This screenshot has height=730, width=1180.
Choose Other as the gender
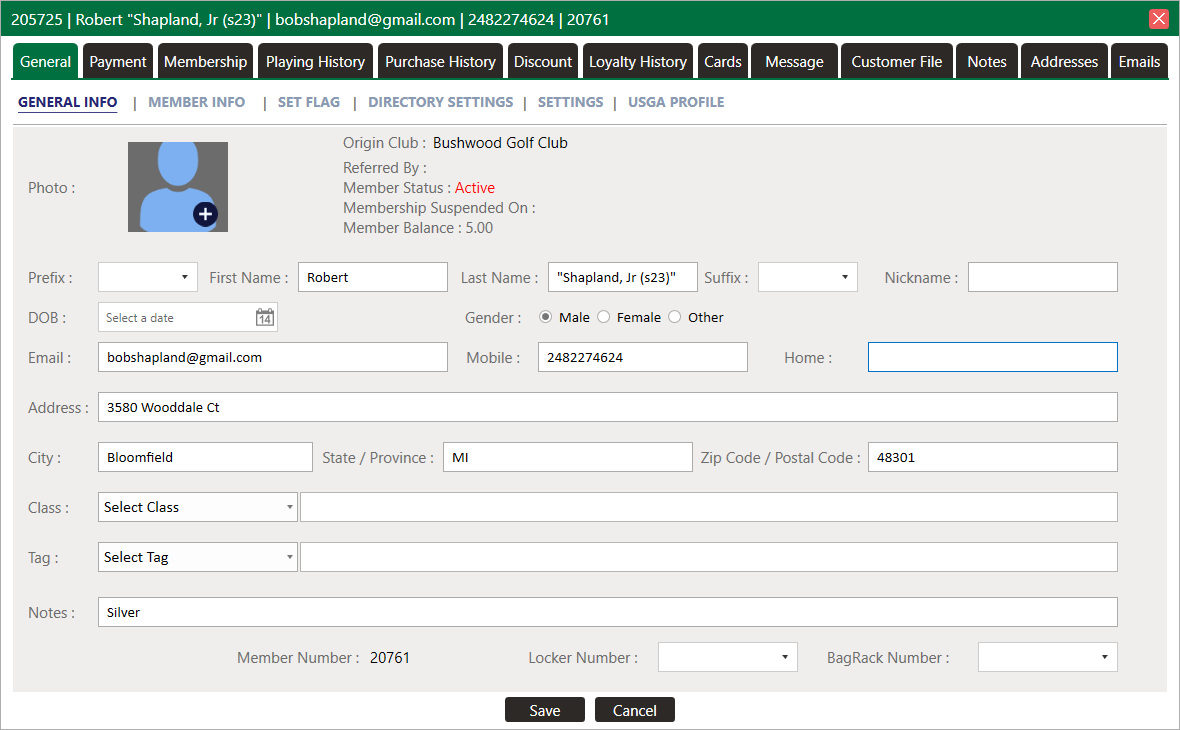pyautogui.click(x=675, y=317)
